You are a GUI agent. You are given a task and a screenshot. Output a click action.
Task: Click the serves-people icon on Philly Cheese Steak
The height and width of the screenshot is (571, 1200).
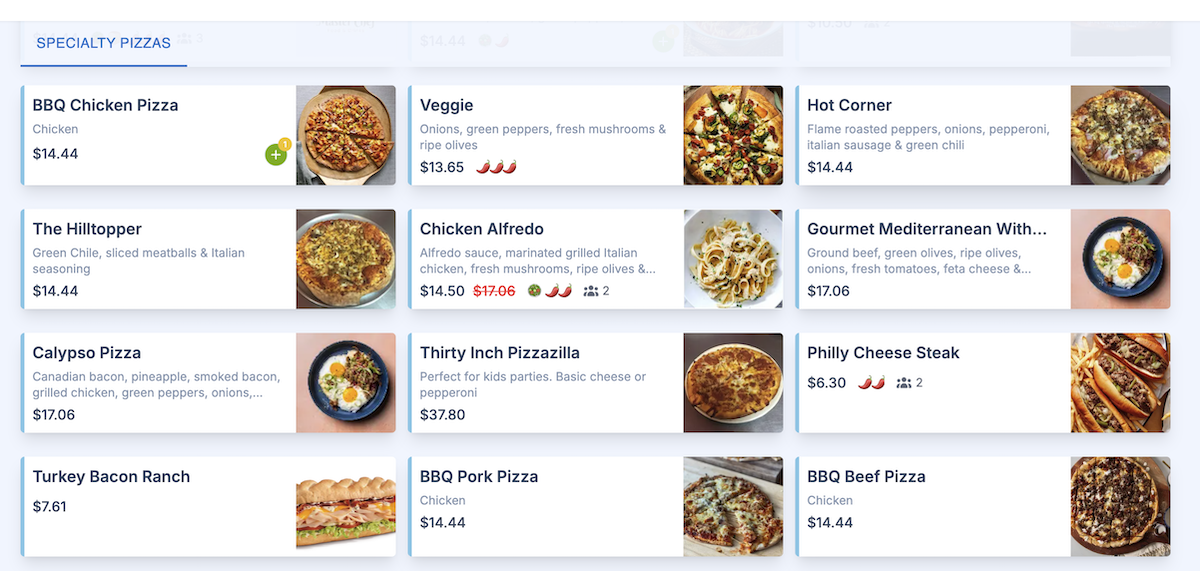pyautogui.click(x=904, y=383)
